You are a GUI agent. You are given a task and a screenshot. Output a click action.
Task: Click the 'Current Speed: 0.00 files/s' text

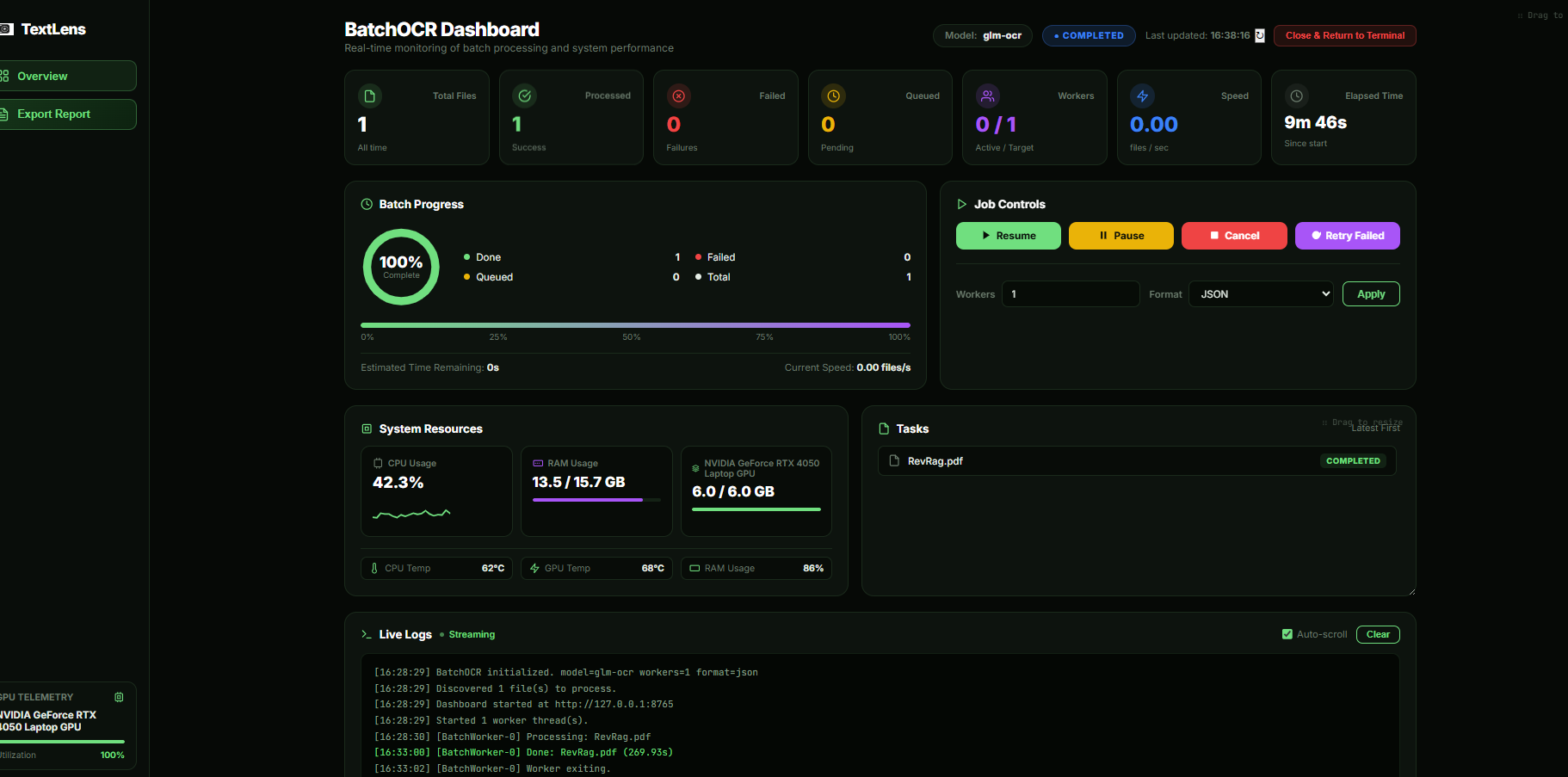pos(848,367)
